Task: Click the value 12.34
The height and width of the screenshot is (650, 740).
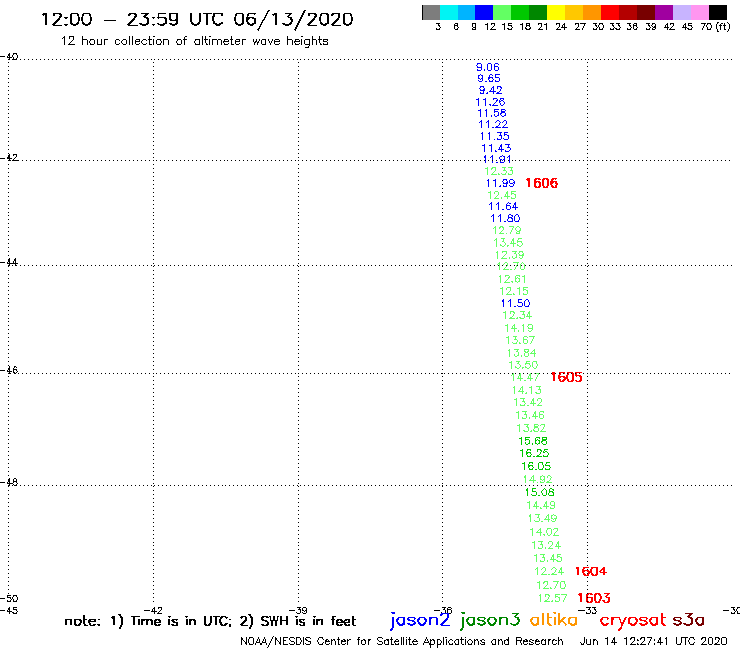Action: point(517,315)
